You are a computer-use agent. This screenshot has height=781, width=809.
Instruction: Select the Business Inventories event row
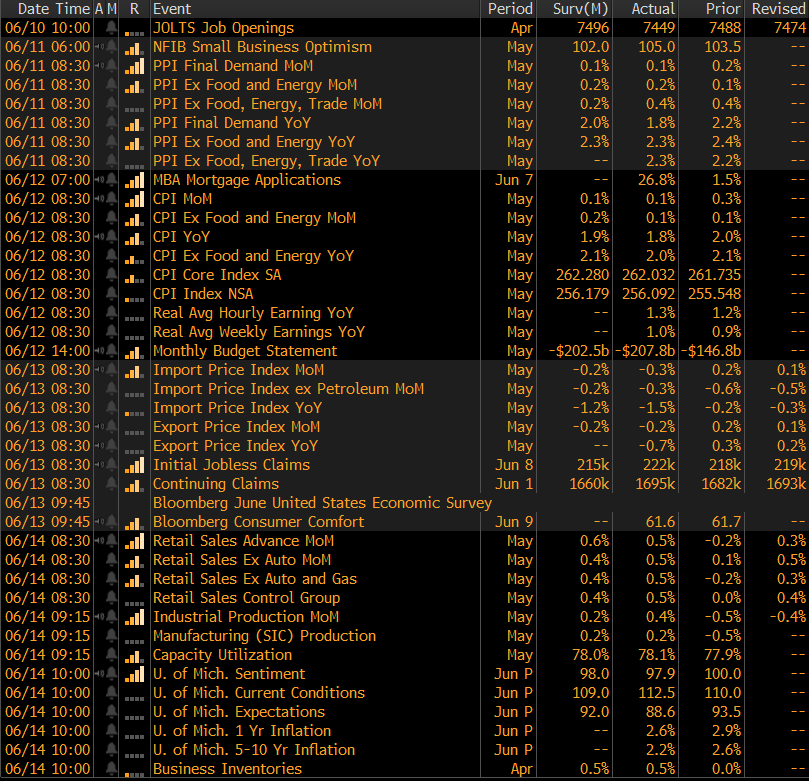click(227, 769)
